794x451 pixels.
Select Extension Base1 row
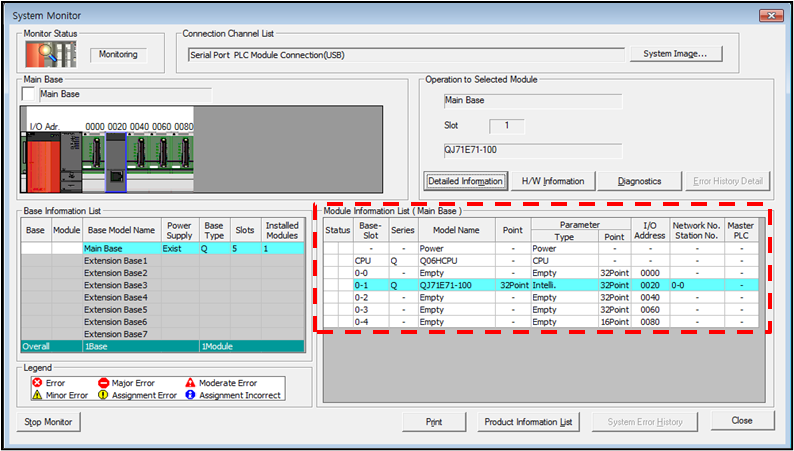[x=163, y=261]
